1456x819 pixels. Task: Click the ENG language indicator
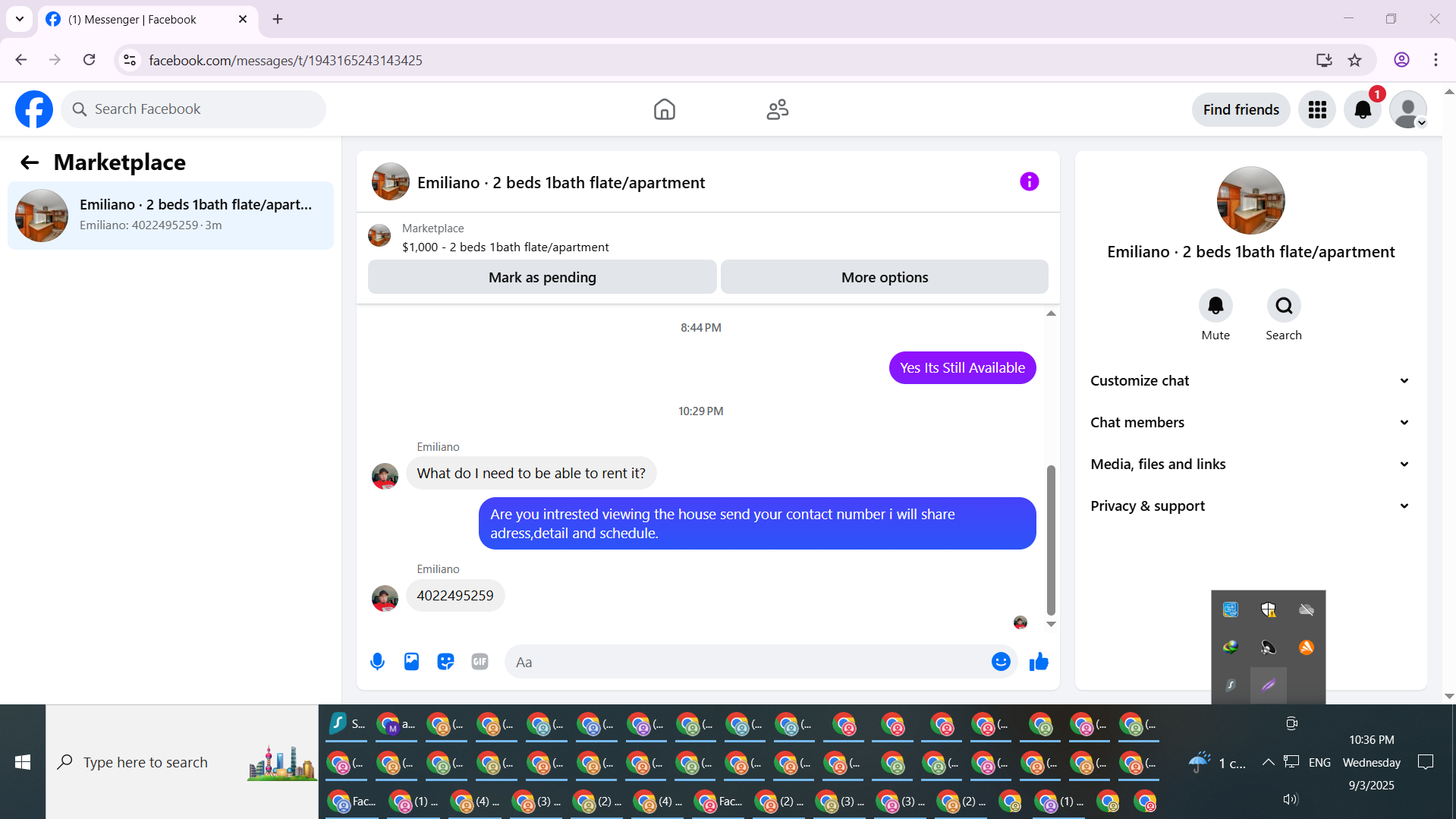tap(1319, 762)
